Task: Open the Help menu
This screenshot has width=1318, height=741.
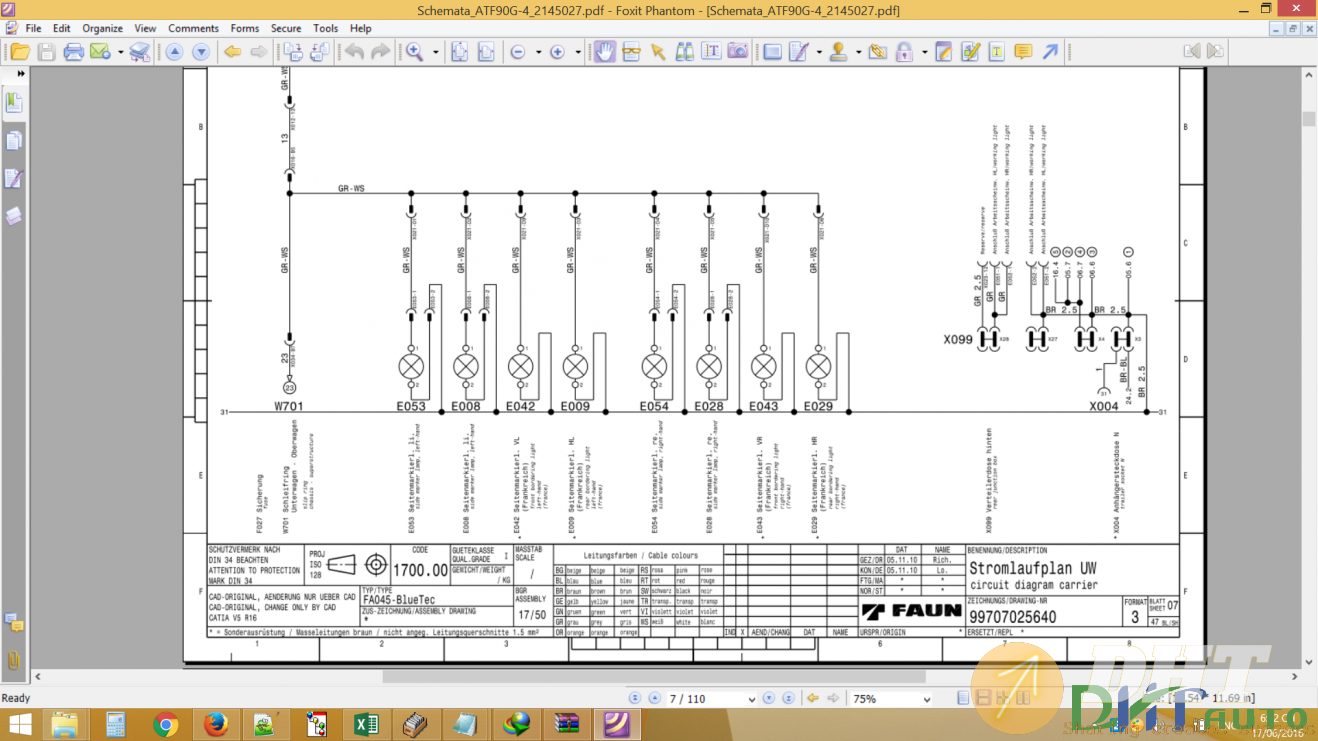Action: pos(361,28)
